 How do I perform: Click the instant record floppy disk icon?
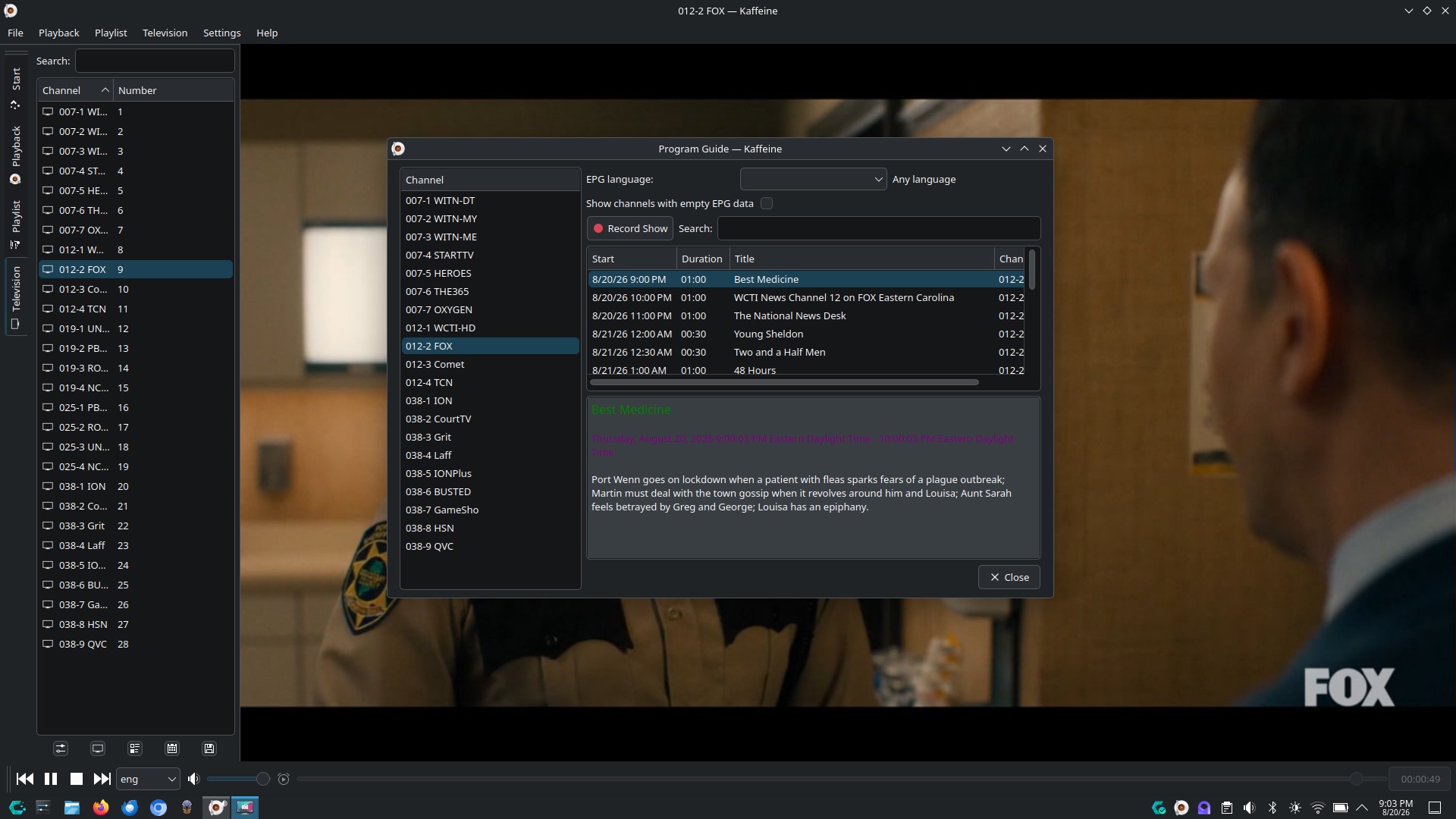pyautogui.click(x=209, y=748)
